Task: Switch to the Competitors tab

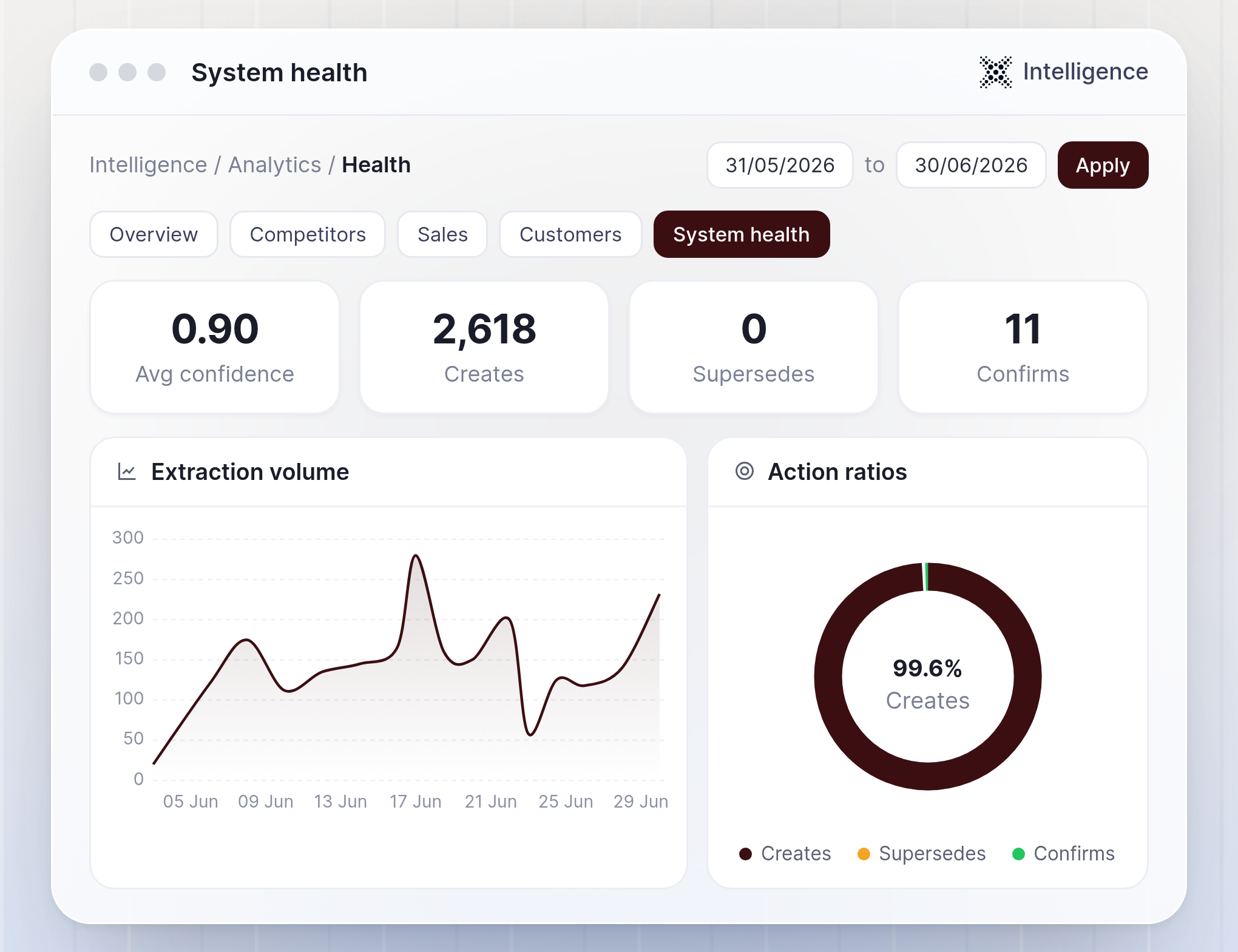Action: (x=308, y=234)
